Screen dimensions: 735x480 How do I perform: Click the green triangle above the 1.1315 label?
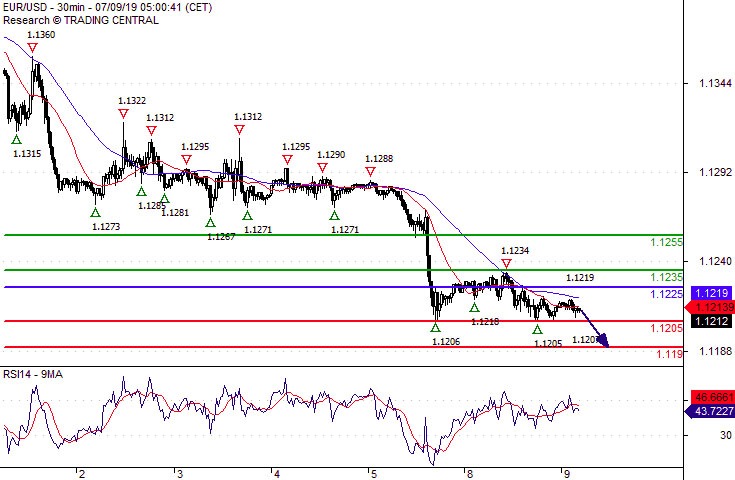pyautogui.click(x=16, y=139)
